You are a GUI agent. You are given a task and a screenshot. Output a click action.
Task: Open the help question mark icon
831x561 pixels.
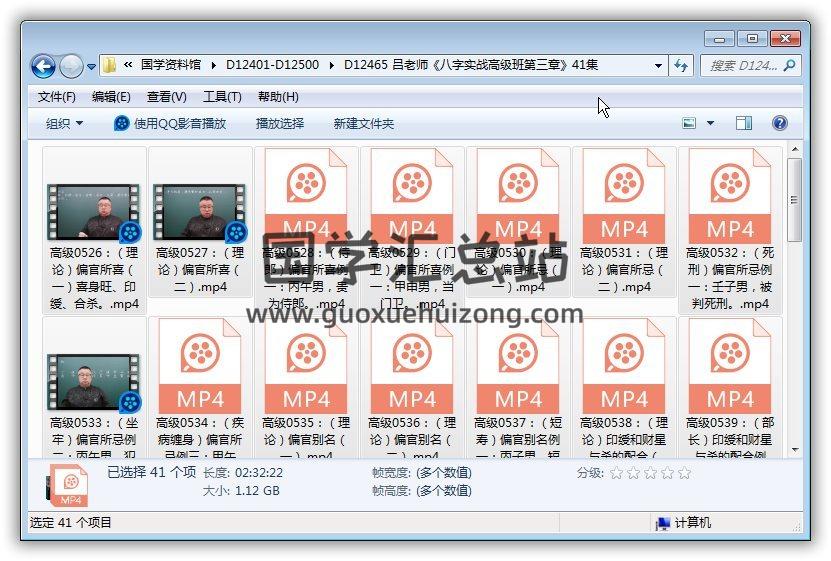click(780, 123)
